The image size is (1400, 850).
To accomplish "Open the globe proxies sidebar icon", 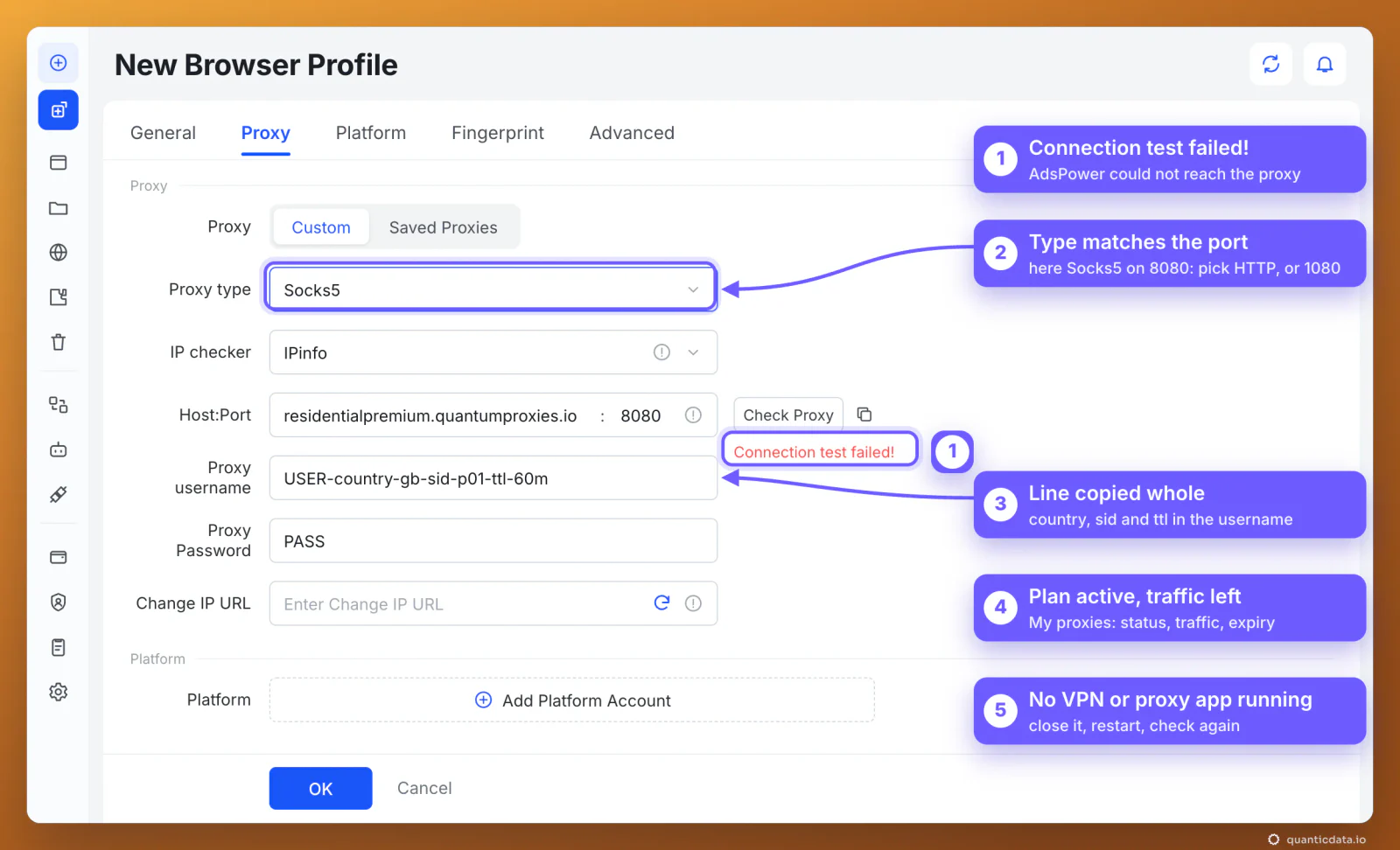I will pyautogui.click(x=59, y=253).
